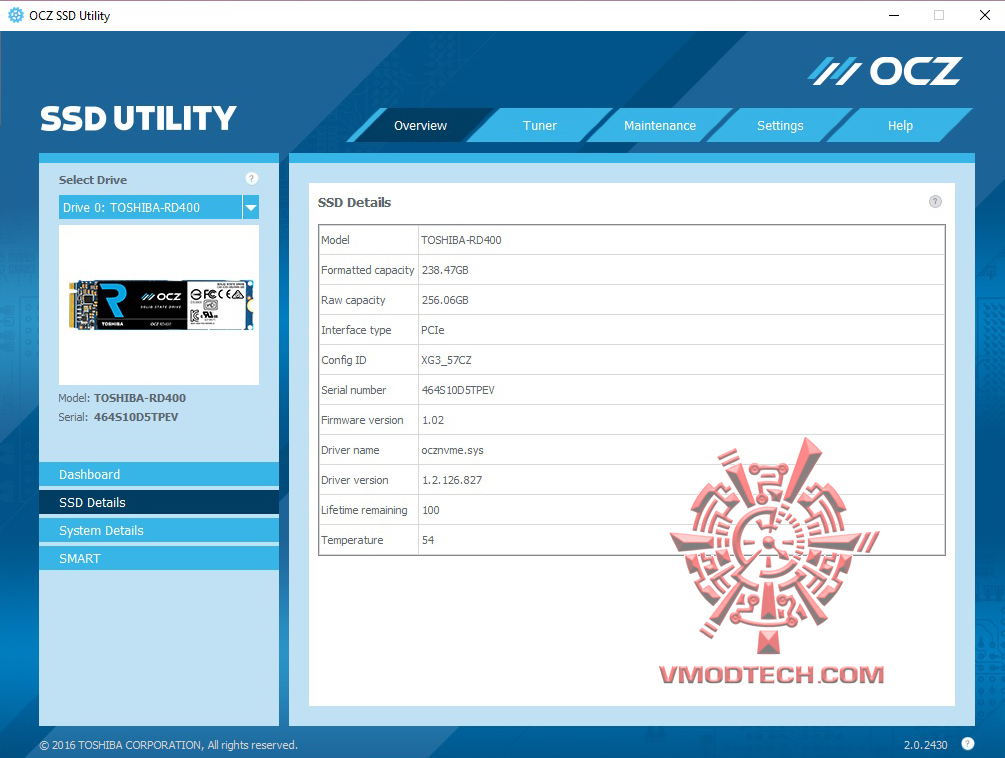1005x758 pixels.
Task: Click the Temperature row value
Action: [432, 540]
